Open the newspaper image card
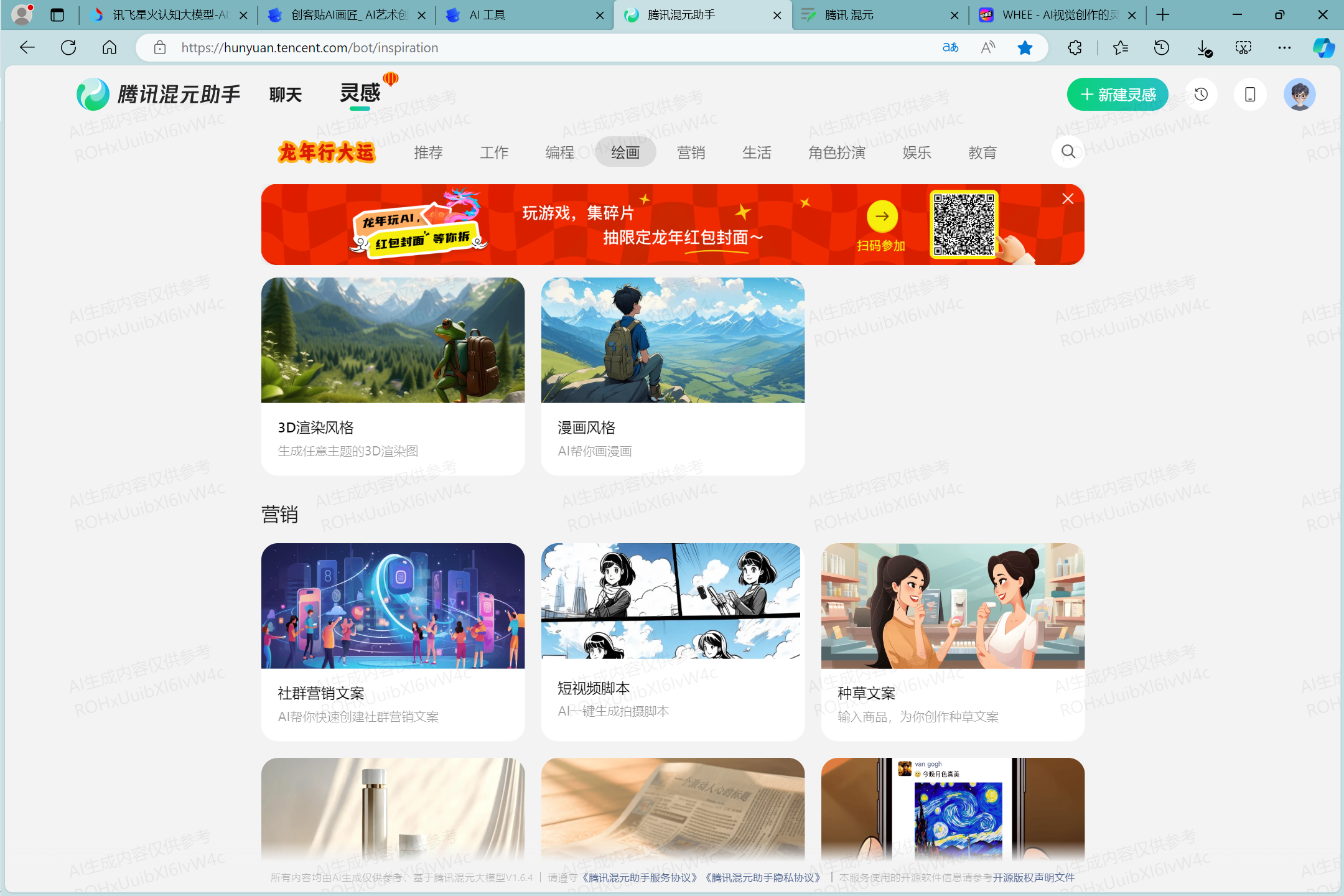The height and width of the screenshot is (896, 1344). [673, 809]
